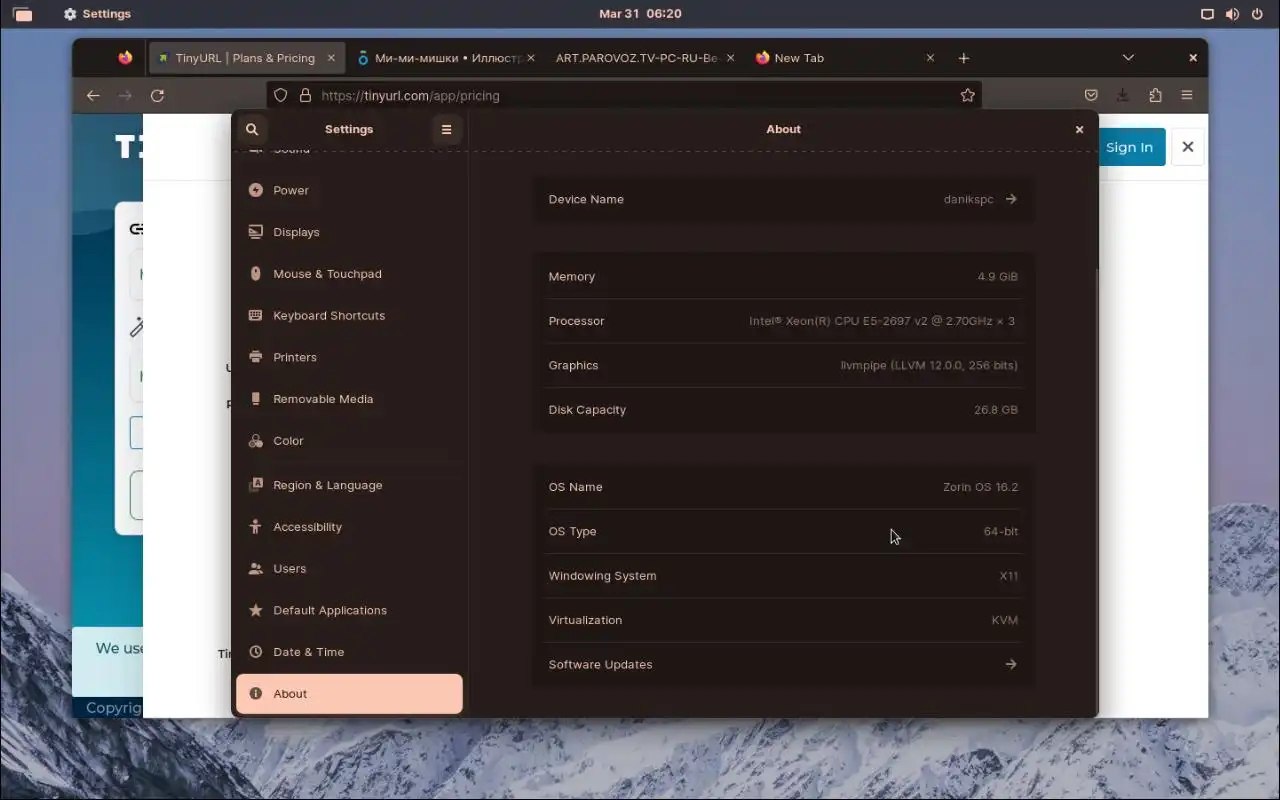Viewport: 1280px width, 800px height.
Task: Open Color settings panel
Action: (349, 441)
